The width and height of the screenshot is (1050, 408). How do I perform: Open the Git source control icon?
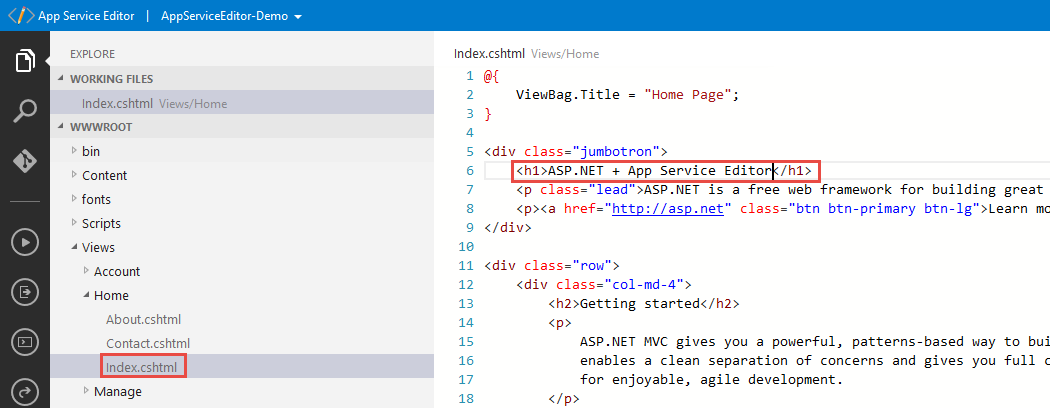25,162
